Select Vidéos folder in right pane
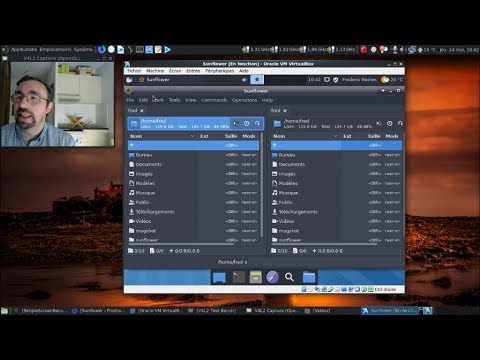Image resolution: width=480 pixels, height=360 pixels. [336, 221]
